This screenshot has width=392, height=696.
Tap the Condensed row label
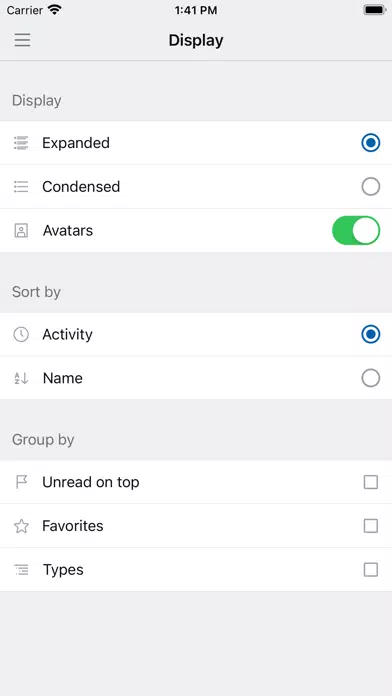click(x=81, y=186)
